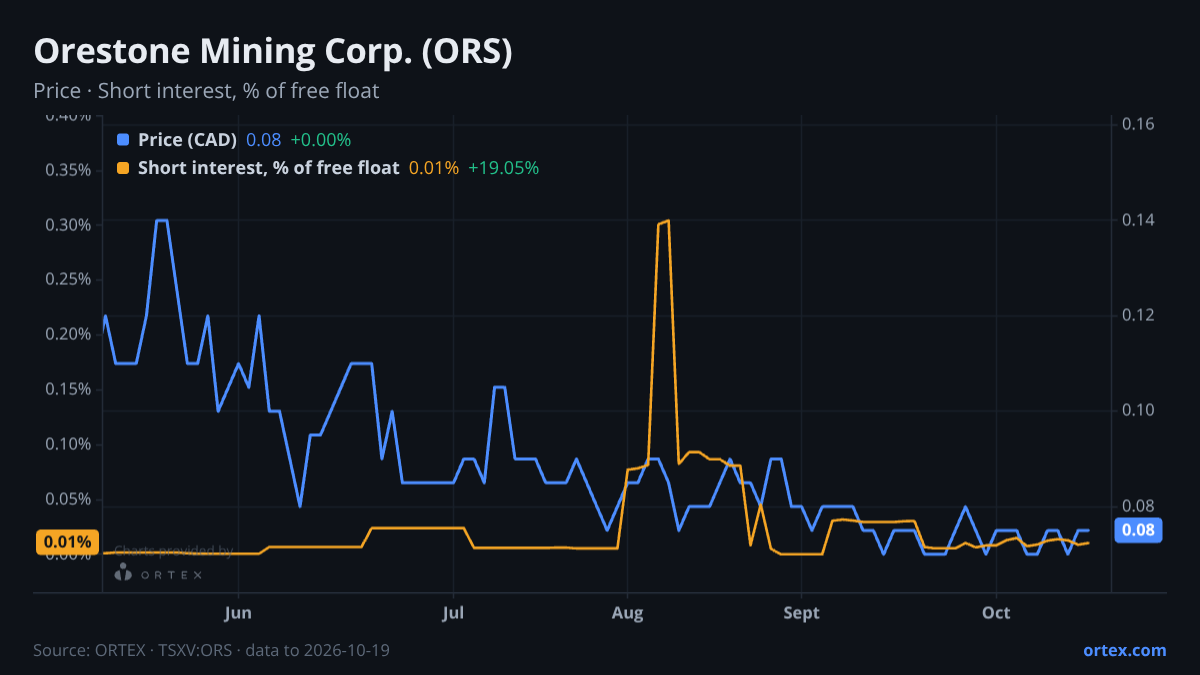Click the 0.30% left axis label

(69, 224)
